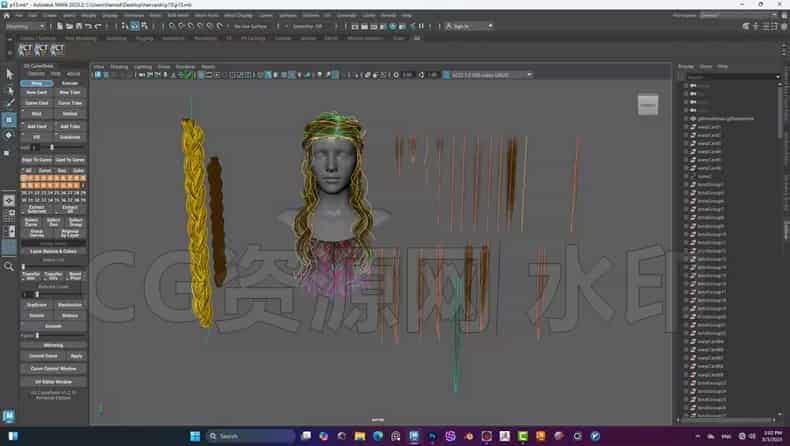
Task: Activate the Lasso select tool in toolbox
Action: (x=9, y=90)
